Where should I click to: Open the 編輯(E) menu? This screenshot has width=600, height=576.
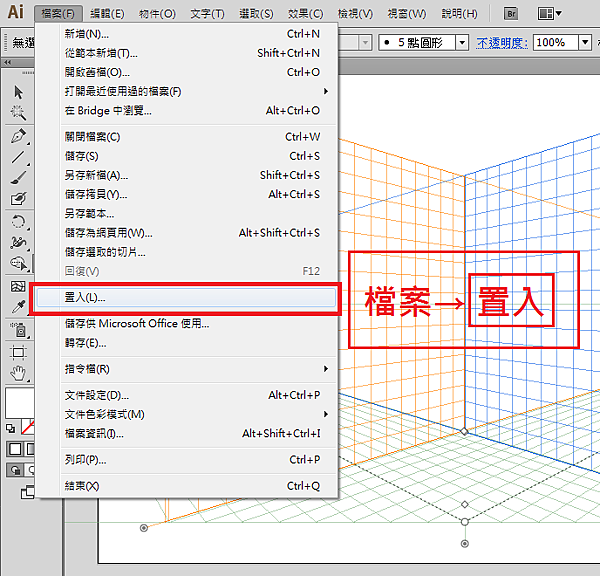(107, 14)
